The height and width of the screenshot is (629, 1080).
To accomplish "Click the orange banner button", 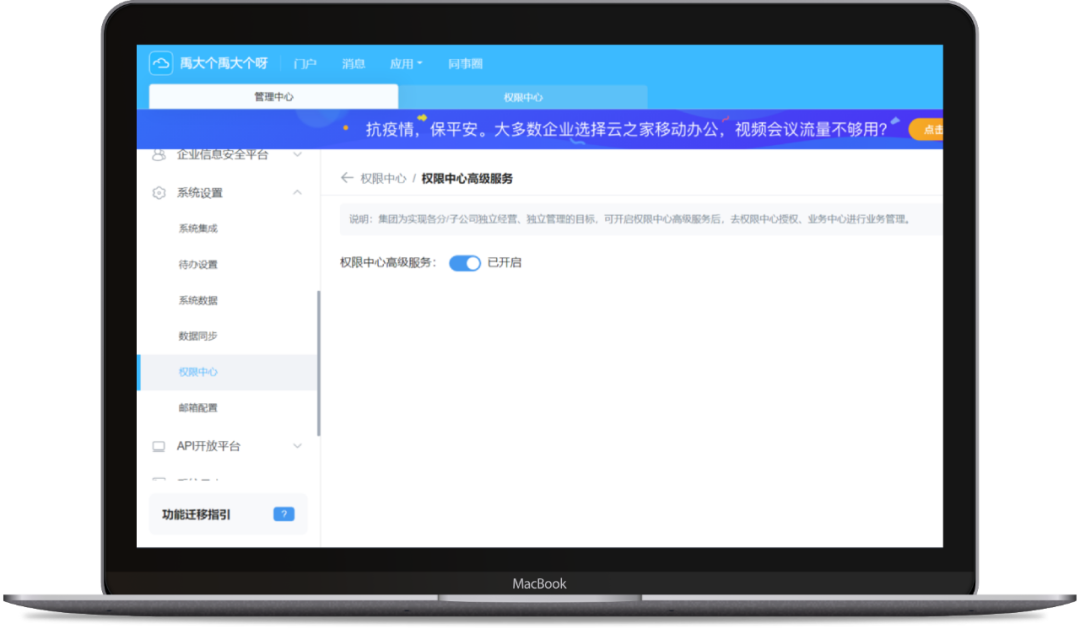I will [x=926, y=130].
